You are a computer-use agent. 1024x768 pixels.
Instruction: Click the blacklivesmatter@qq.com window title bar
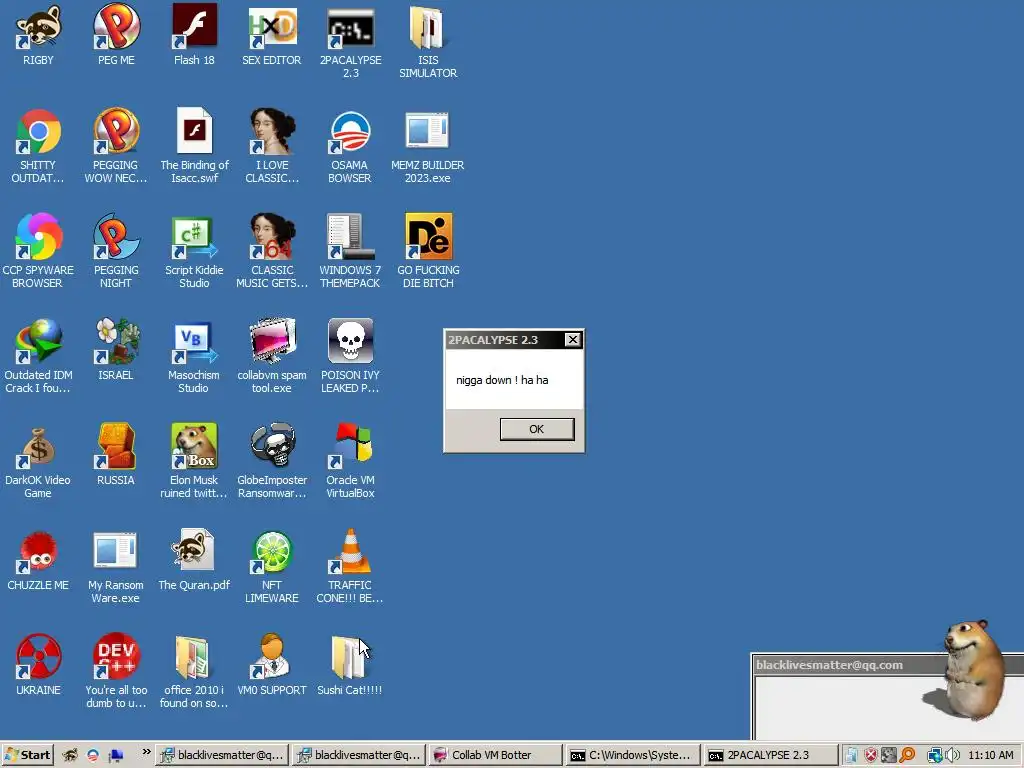click(x=849, y=665)
